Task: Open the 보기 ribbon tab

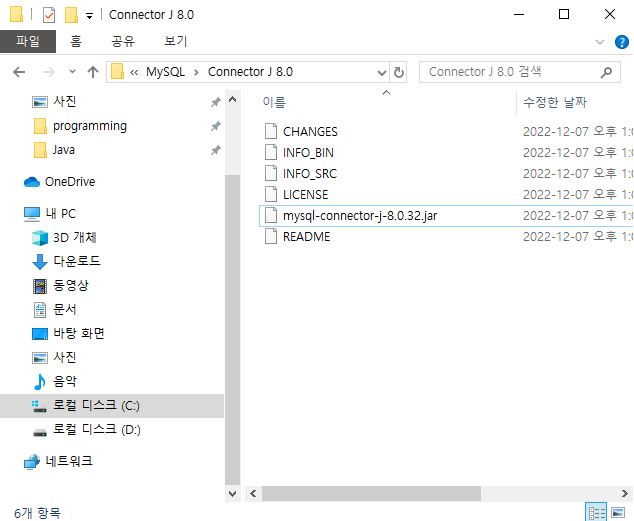Action: (x=175, y=41)
